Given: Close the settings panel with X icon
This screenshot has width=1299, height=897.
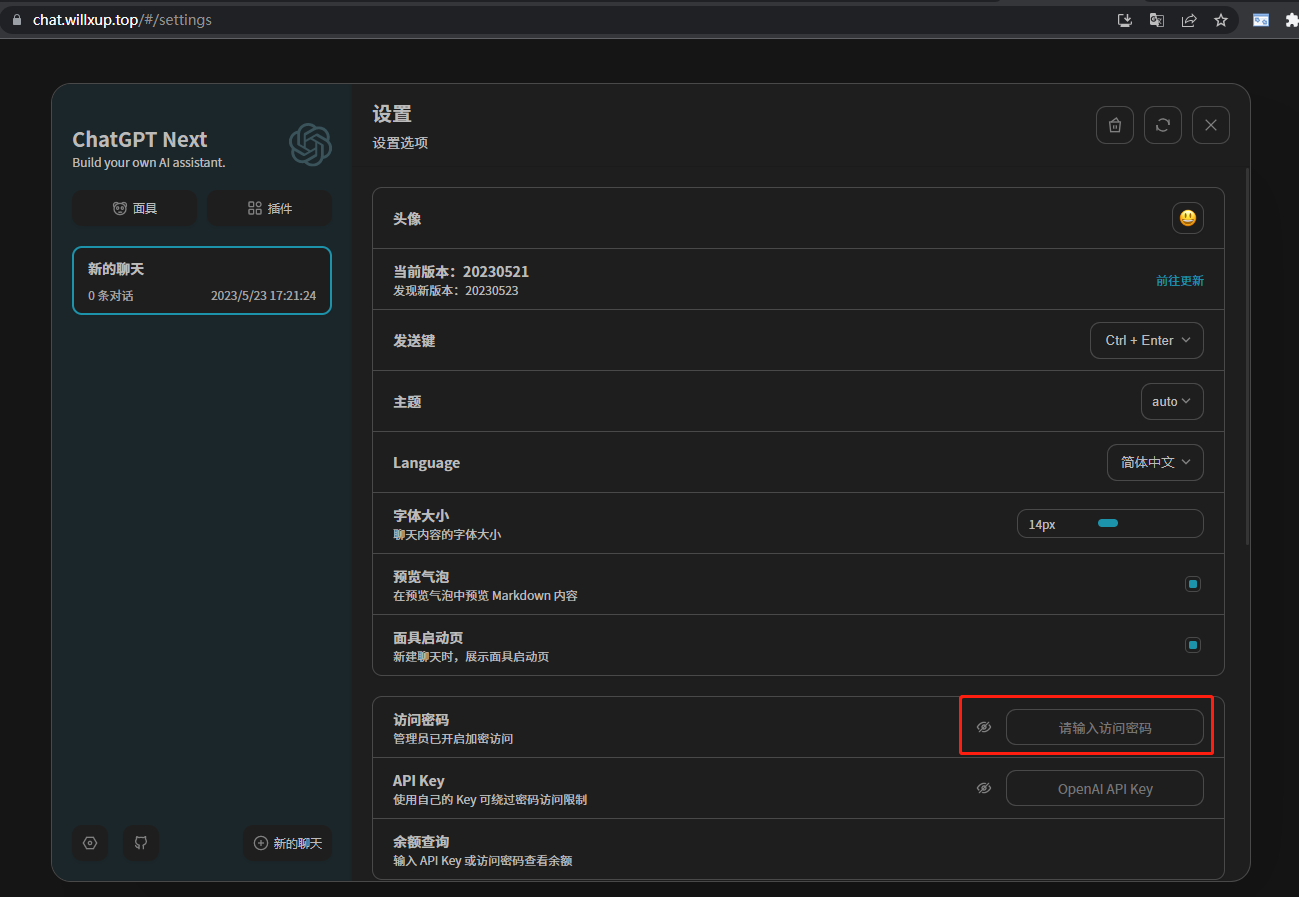Looking at the screenshot, I should tap(1211, 125).
